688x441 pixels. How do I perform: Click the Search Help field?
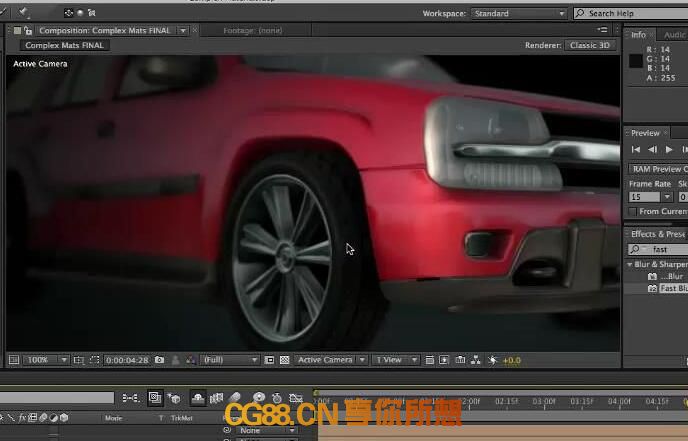[x=631, y=14]
